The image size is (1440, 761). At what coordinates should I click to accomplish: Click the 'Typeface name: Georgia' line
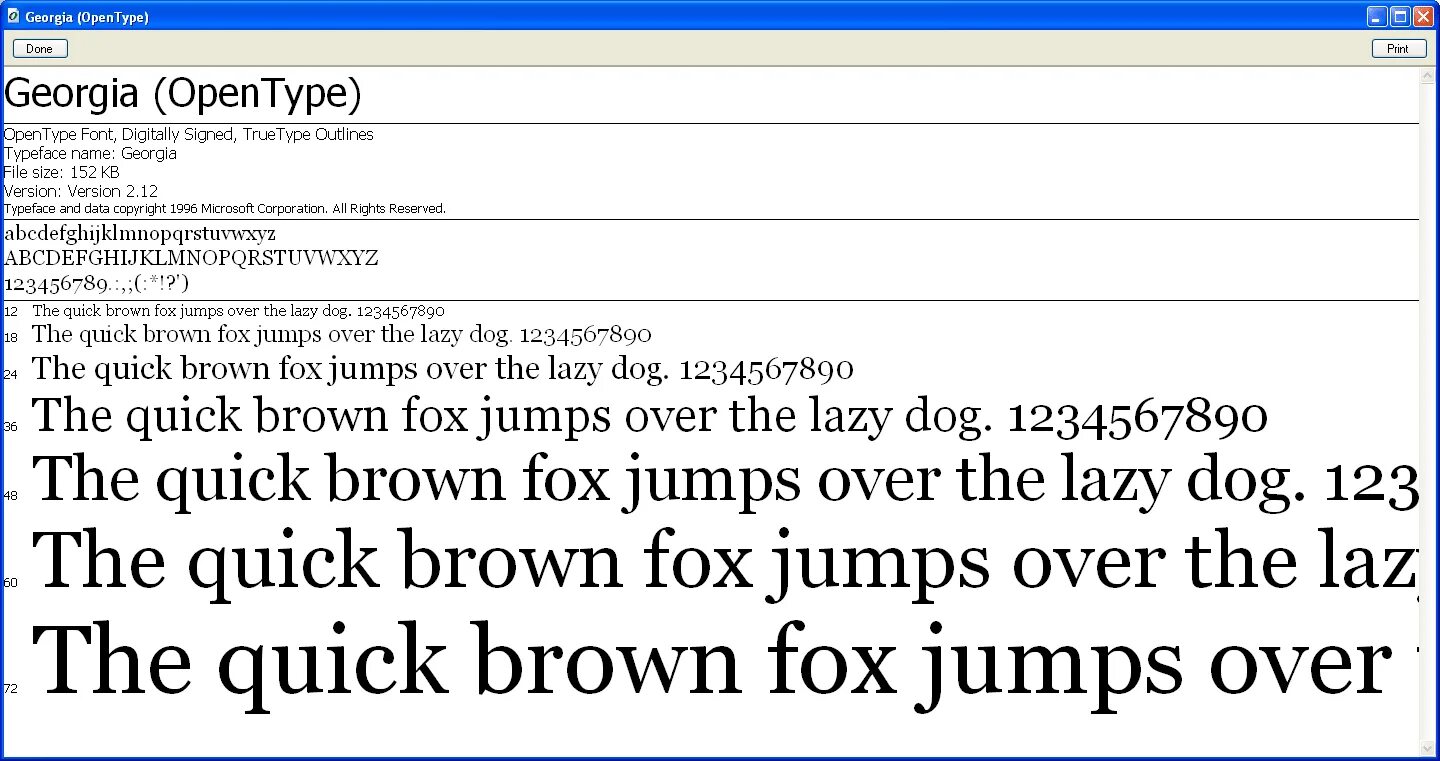90,153
